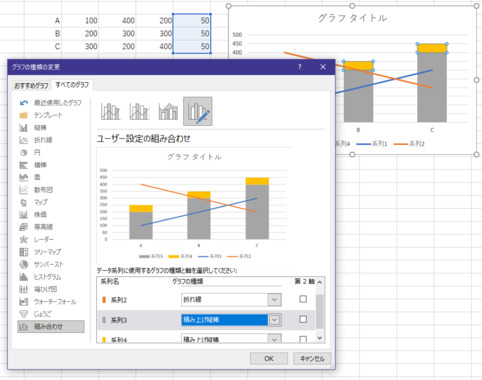Pick the custom combination subtype icon with pencil

point(198,111)
